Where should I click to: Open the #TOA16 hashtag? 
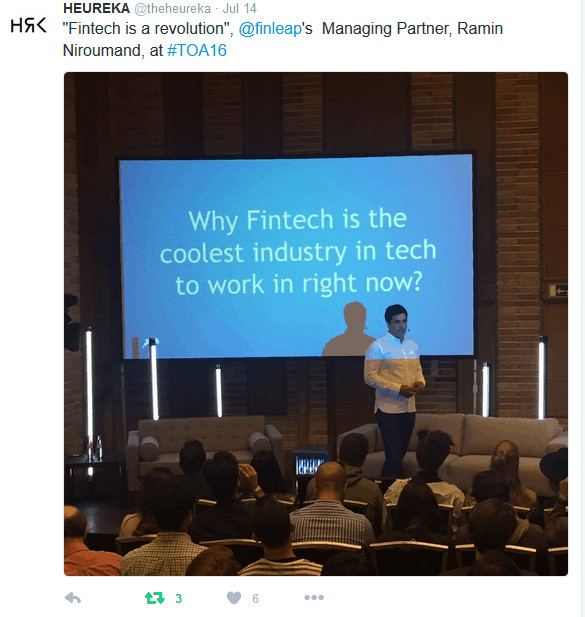coord(197,50)
